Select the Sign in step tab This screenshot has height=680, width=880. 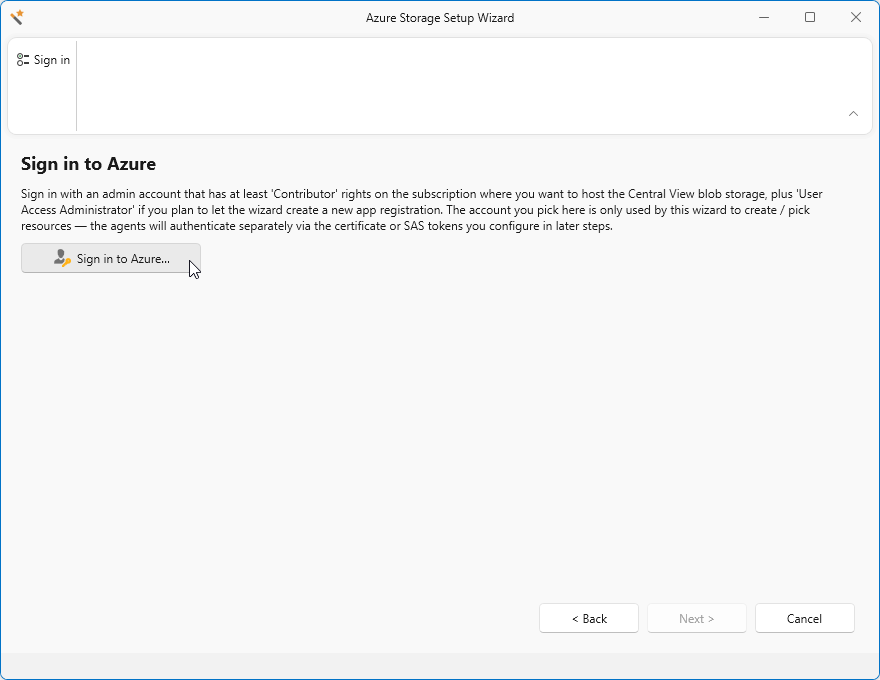[43, 59]
